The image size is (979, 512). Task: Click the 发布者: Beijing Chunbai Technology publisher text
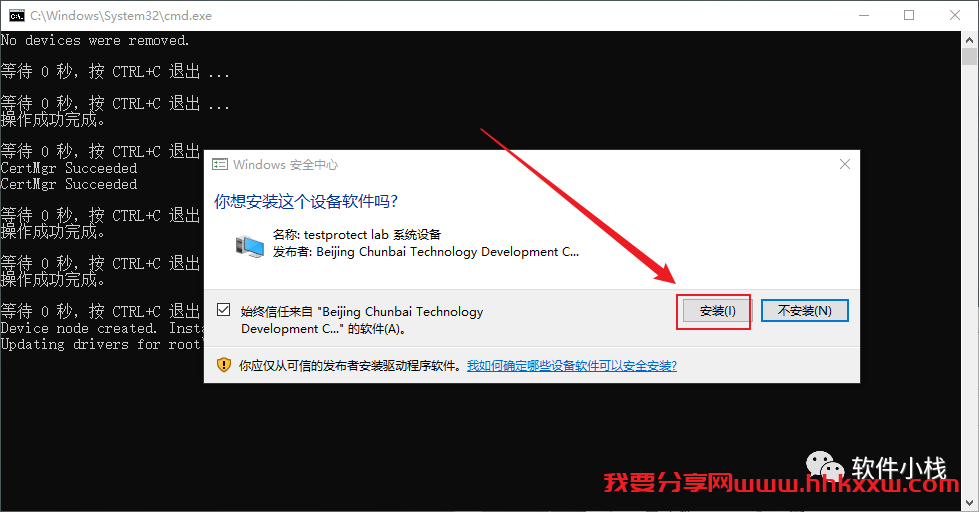click(x=426, y=252)
